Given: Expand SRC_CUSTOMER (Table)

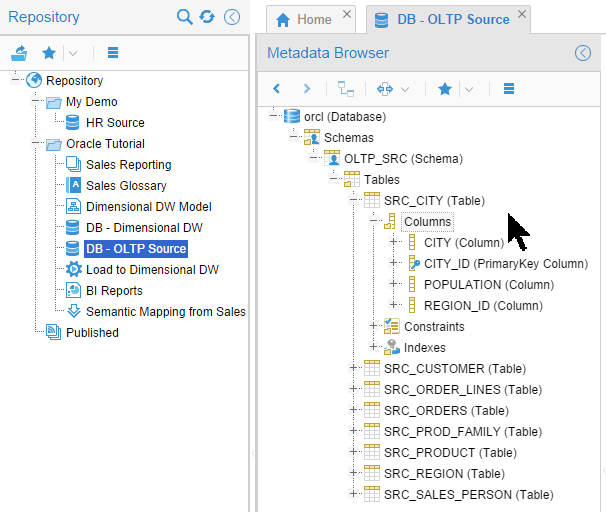Looking at the screenshot, I should tap(354, 367).
